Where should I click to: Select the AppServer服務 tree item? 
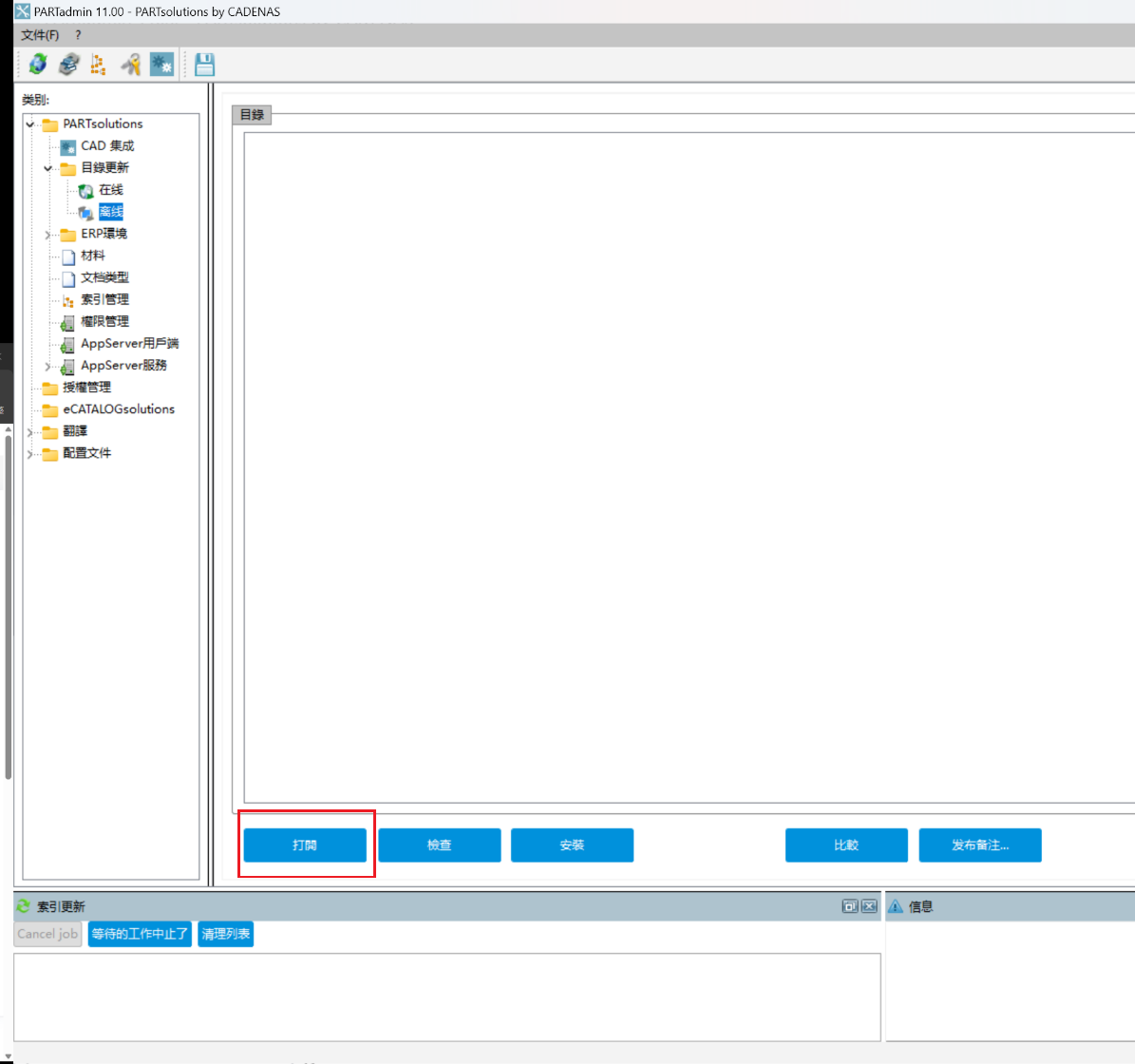pos(123,366)
